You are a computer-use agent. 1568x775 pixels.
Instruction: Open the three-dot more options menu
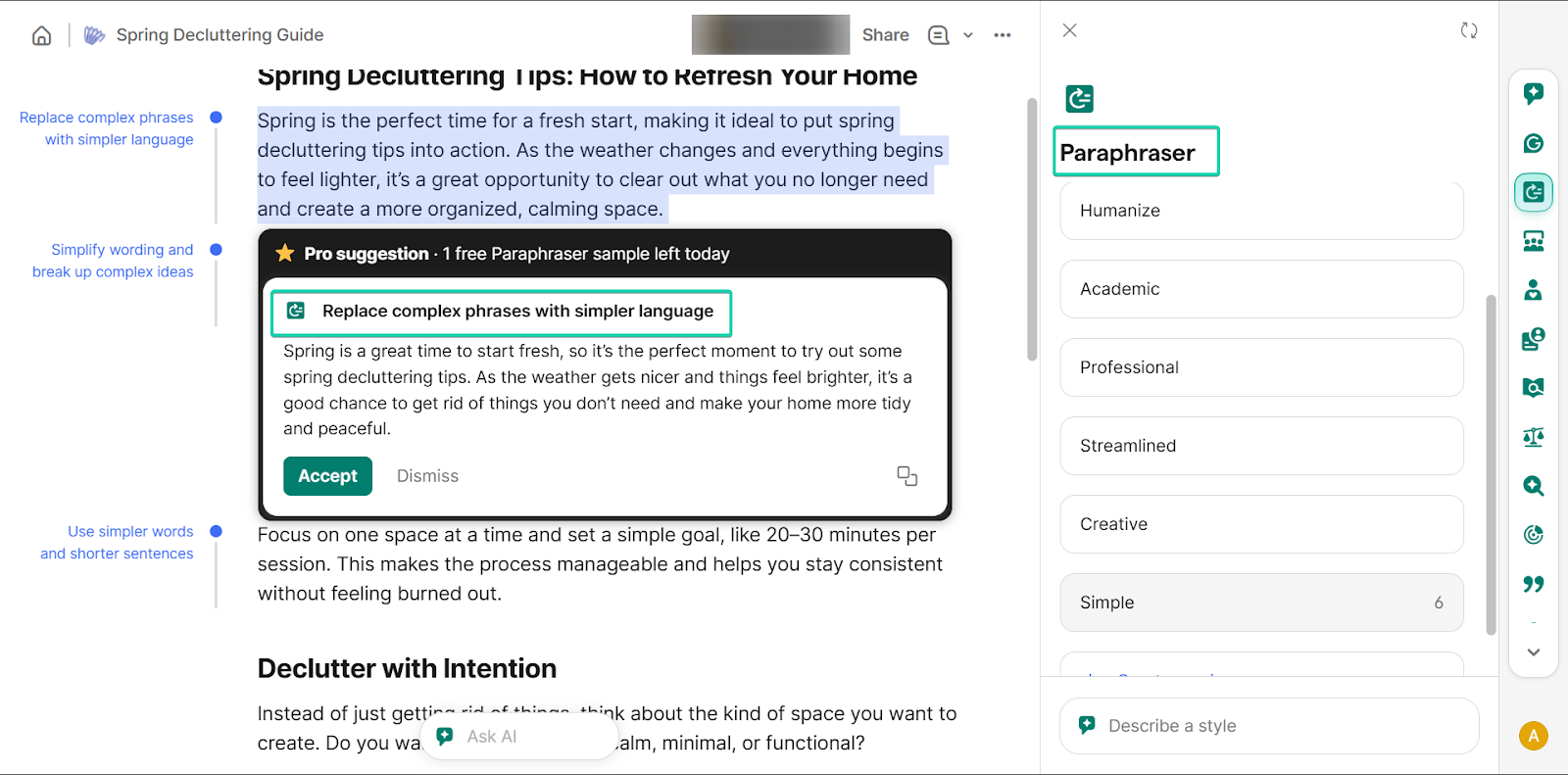1002,35
